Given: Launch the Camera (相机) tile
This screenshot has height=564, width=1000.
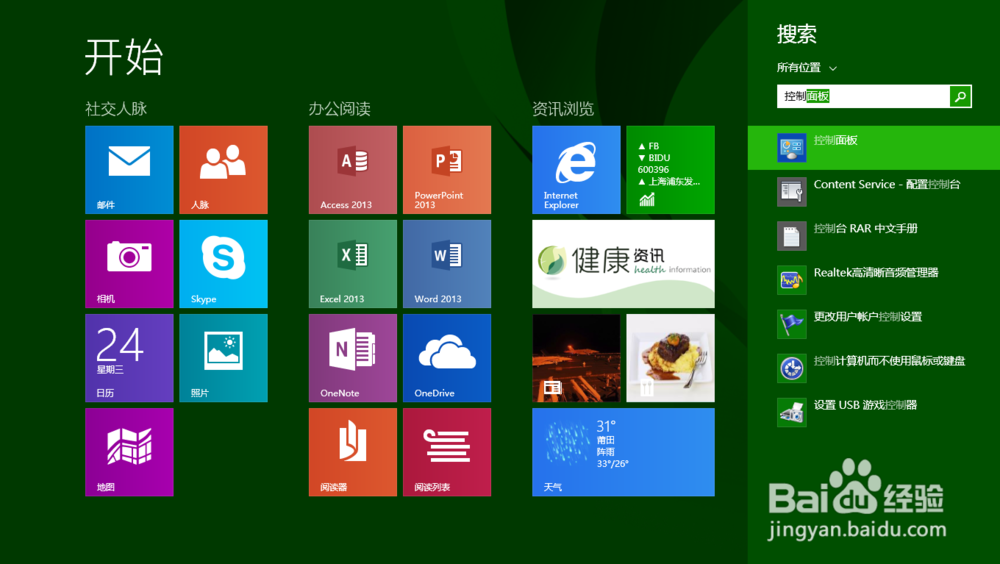Looking at the screenshot, I should (x=129, y=264).
